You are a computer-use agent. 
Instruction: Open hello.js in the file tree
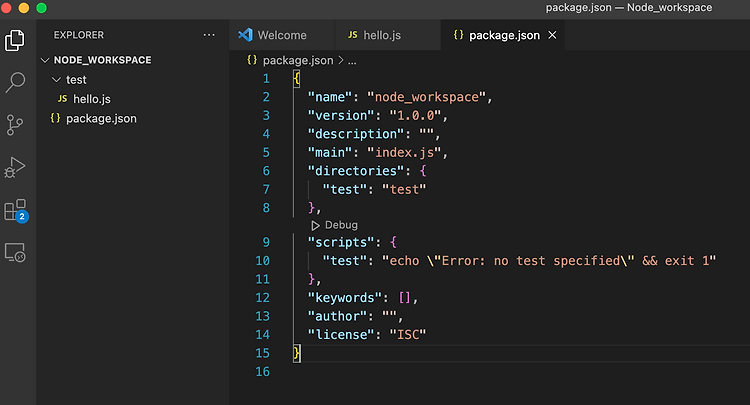click(x=92, y=99)
